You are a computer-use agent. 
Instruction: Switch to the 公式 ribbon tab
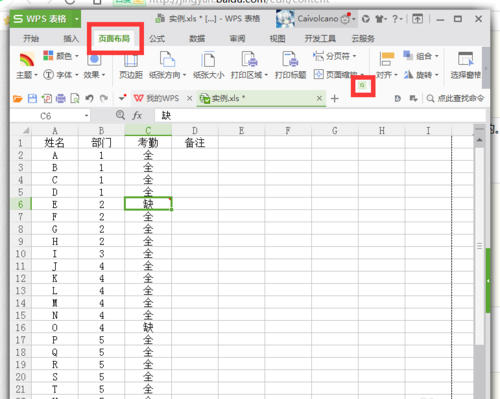click(157, 39)
